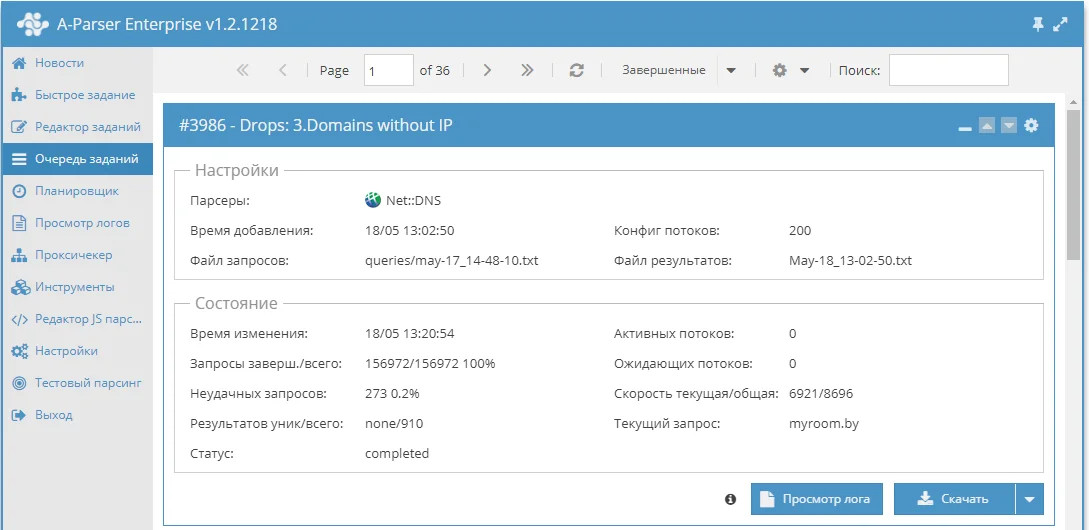Open the Новости section
The image size is (1089, 530).
tap(59, 63)
